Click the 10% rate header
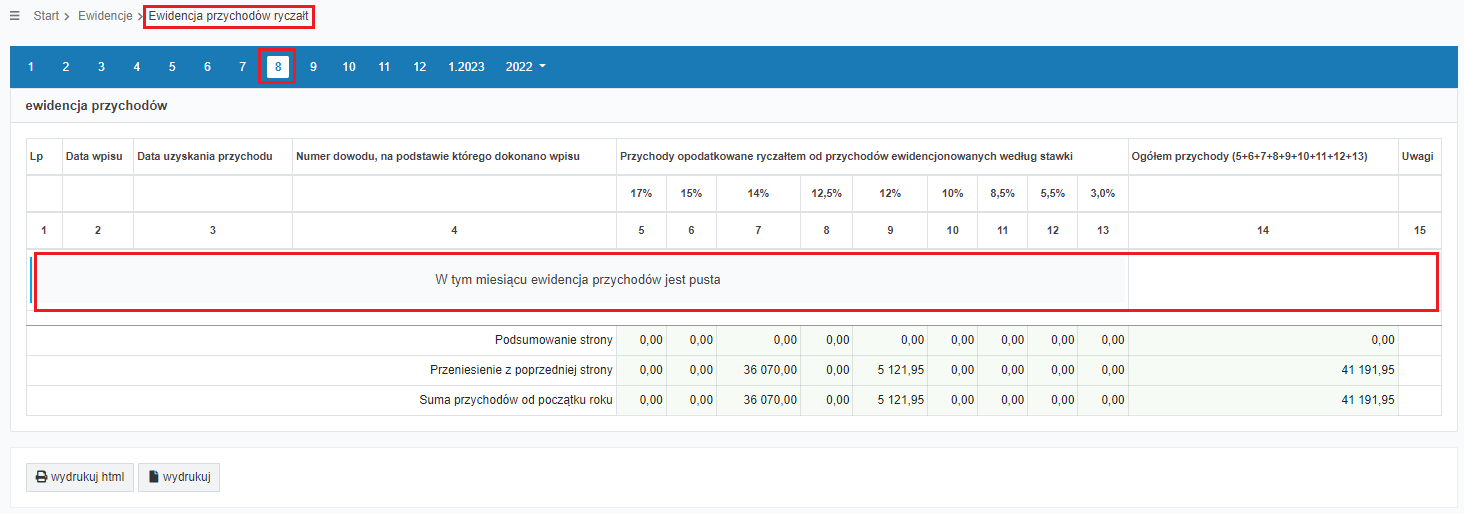The height and width of the screenshot is (514, 1464). tap(952, 194)
